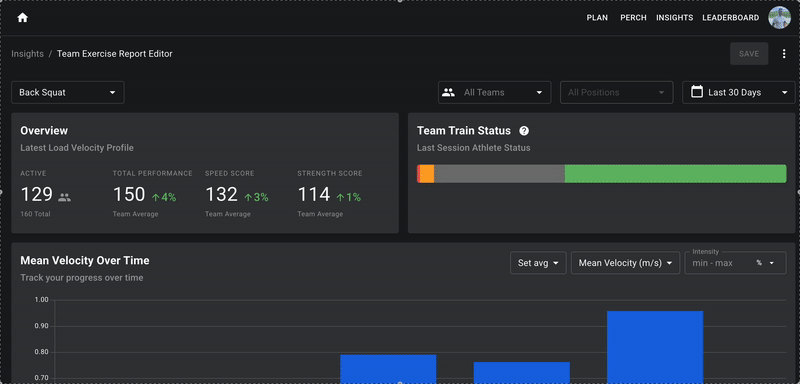800x384 pixels.
Task: Click the Strength Score value 114
Action: 313,194
